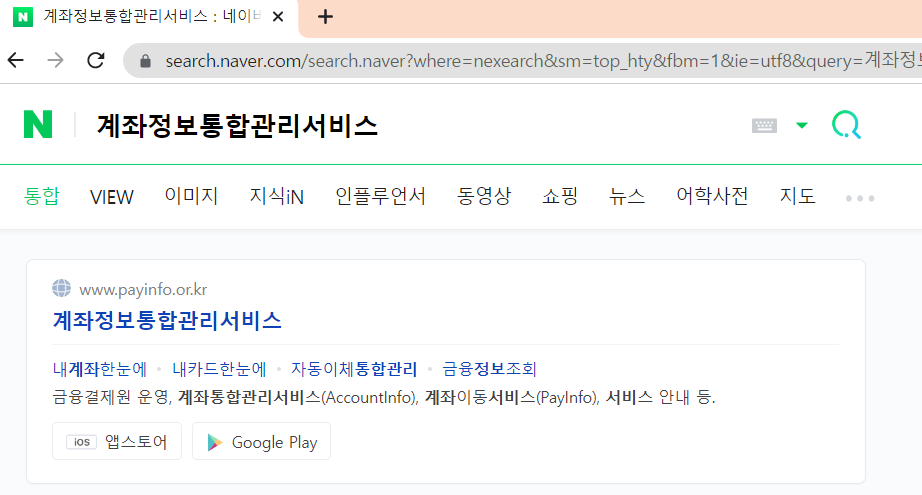Viewport: 922px width, 495px height.
Task: Switch to the VIEW tab
Action: [x=112, y=196]
